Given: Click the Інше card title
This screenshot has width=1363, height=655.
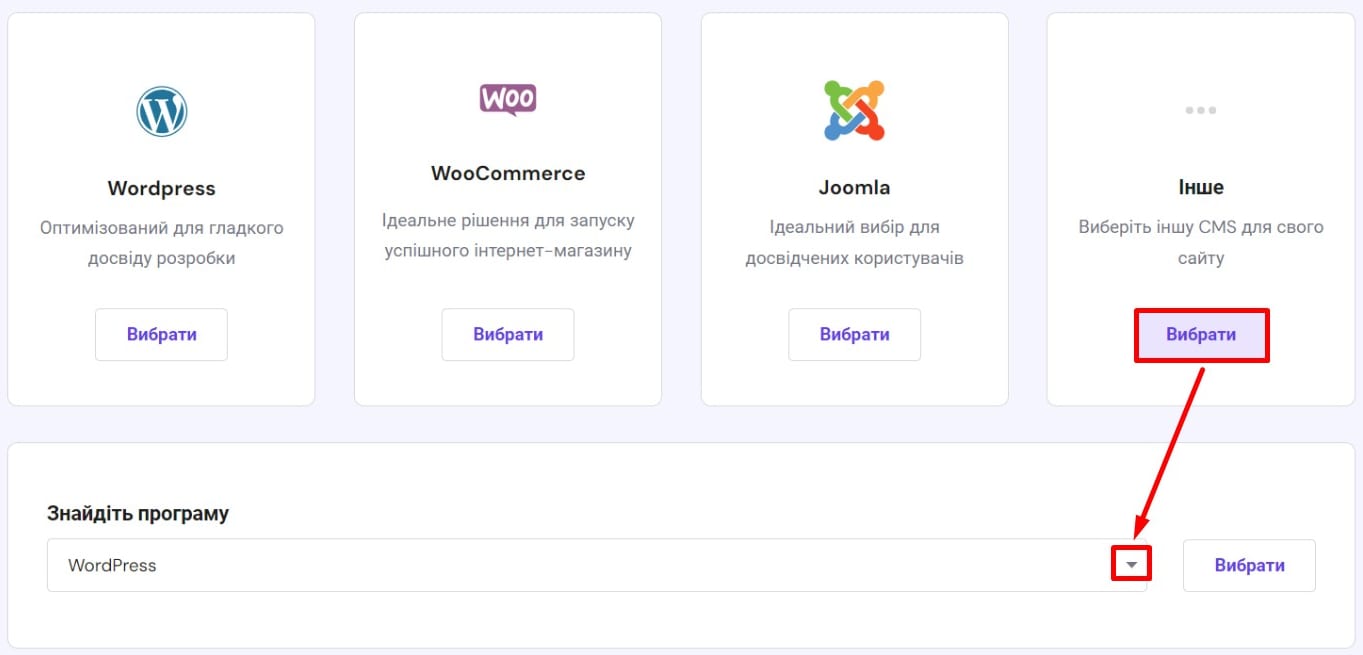Looking at the screenshot, I should (1200, 187).
